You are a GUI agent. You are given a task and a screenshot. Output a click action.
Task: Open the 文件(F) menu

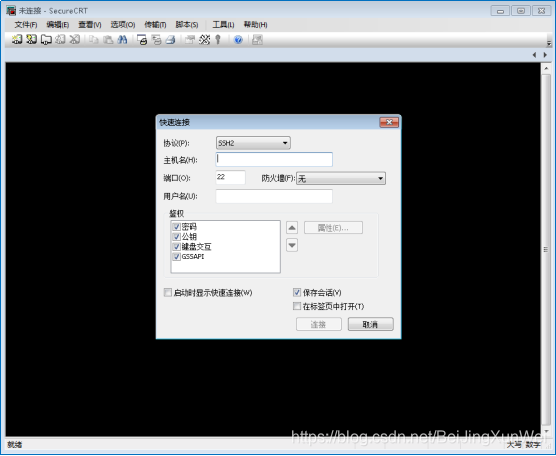click(26, 24)
